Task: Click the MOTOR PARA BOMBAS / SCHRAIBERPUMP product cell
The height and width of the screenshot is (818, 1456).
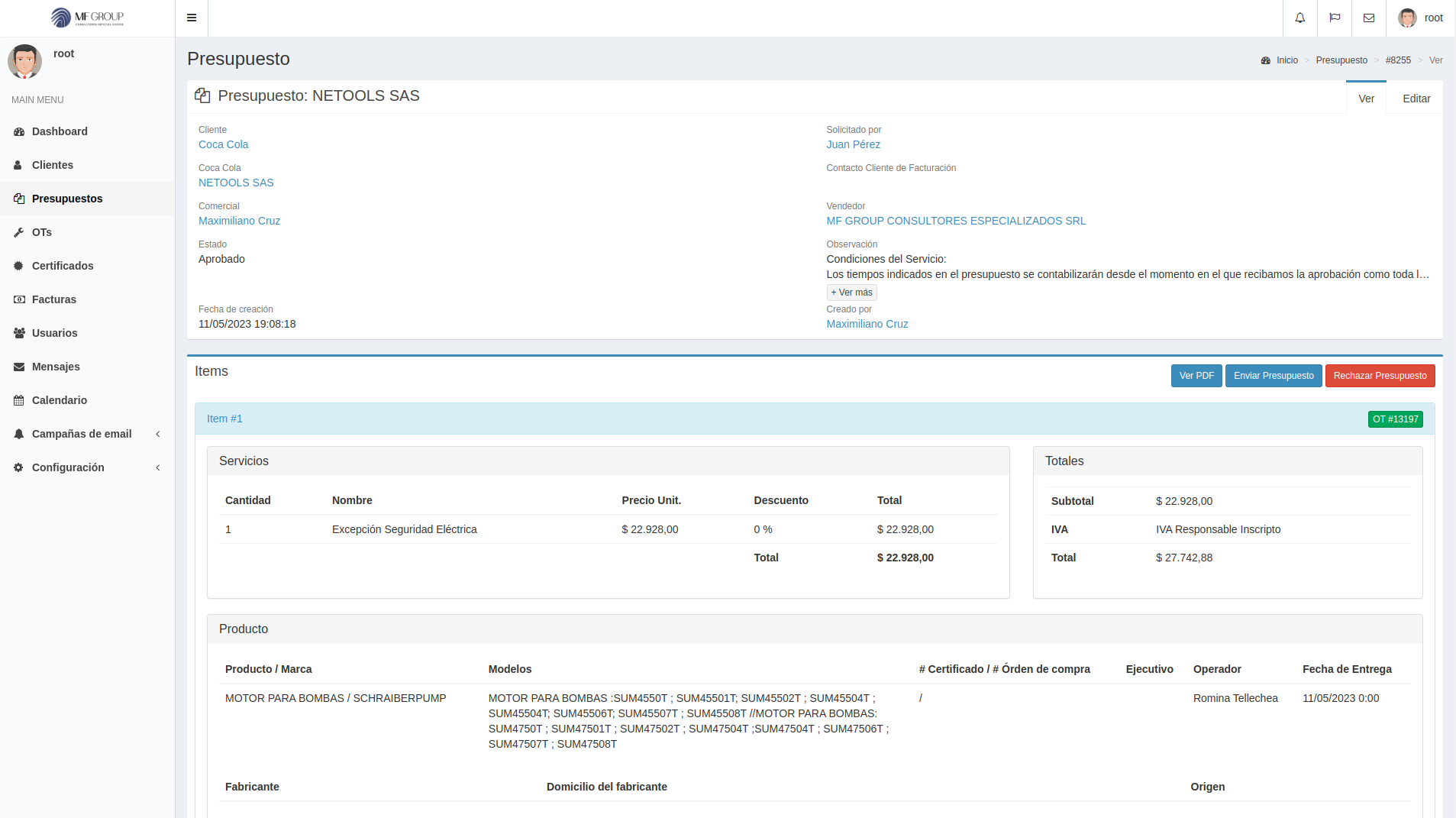Action: point(335,698)
